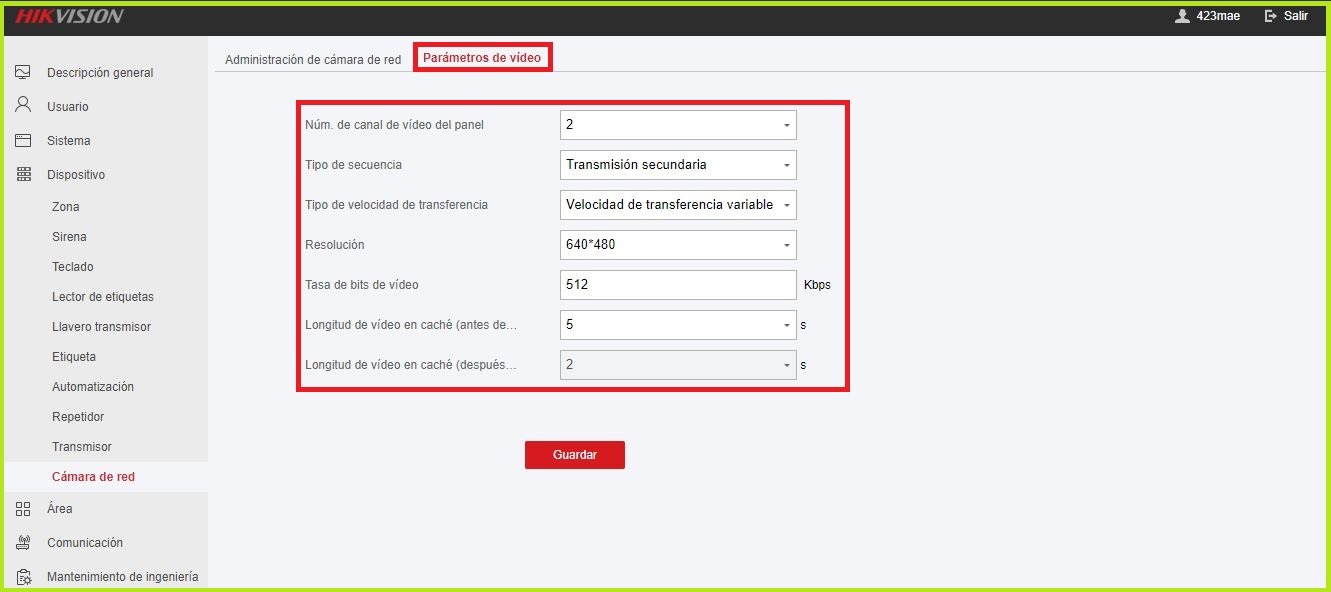
Task: Open Tipo de velocidad de transferencia dropdown
Action: [x=678, y=205]
